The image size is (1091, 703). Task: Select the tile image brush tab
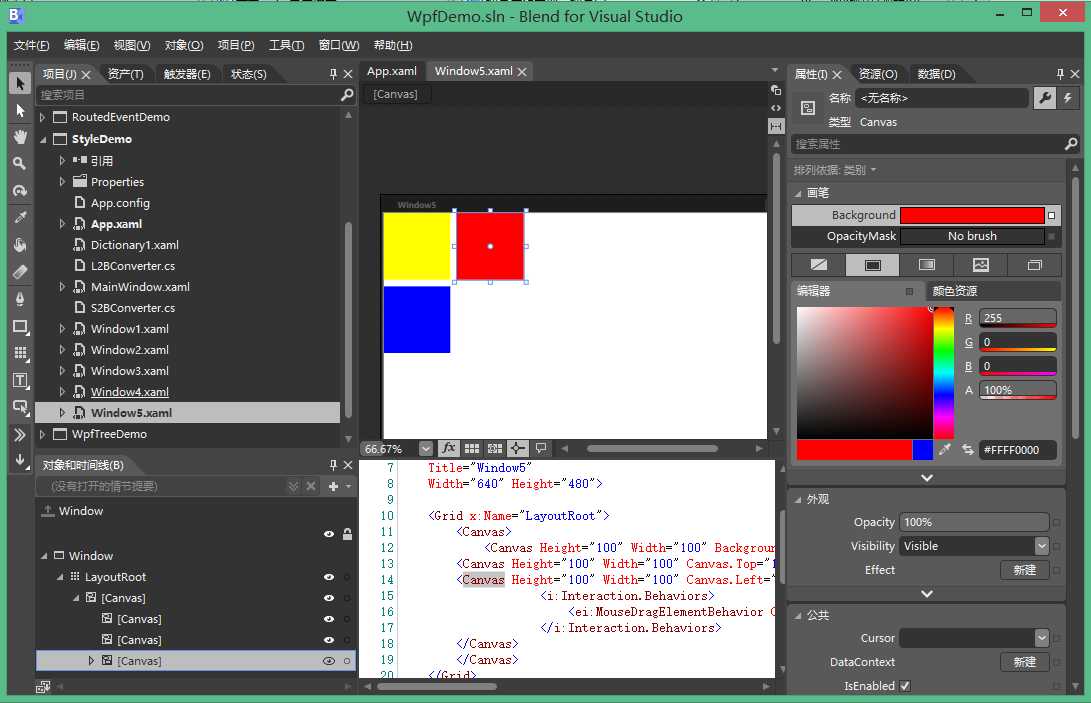coord(980,265)
